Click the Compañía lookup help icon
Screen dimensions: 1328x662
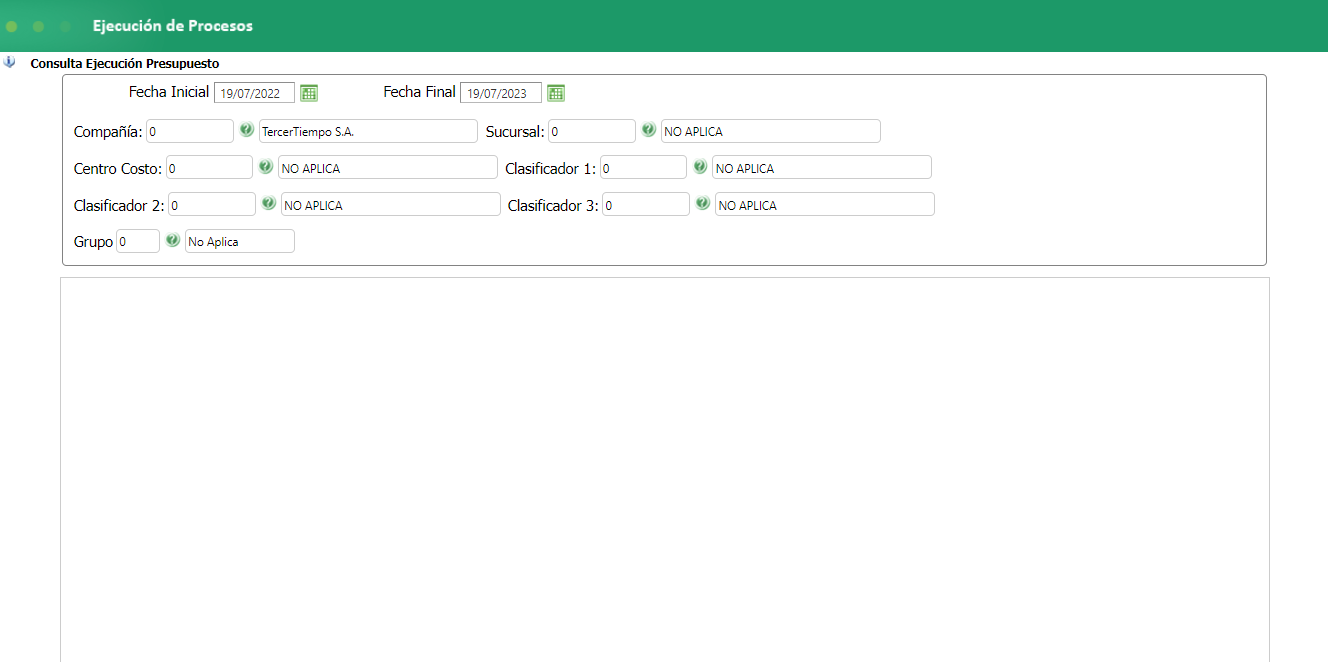point(246,130)
